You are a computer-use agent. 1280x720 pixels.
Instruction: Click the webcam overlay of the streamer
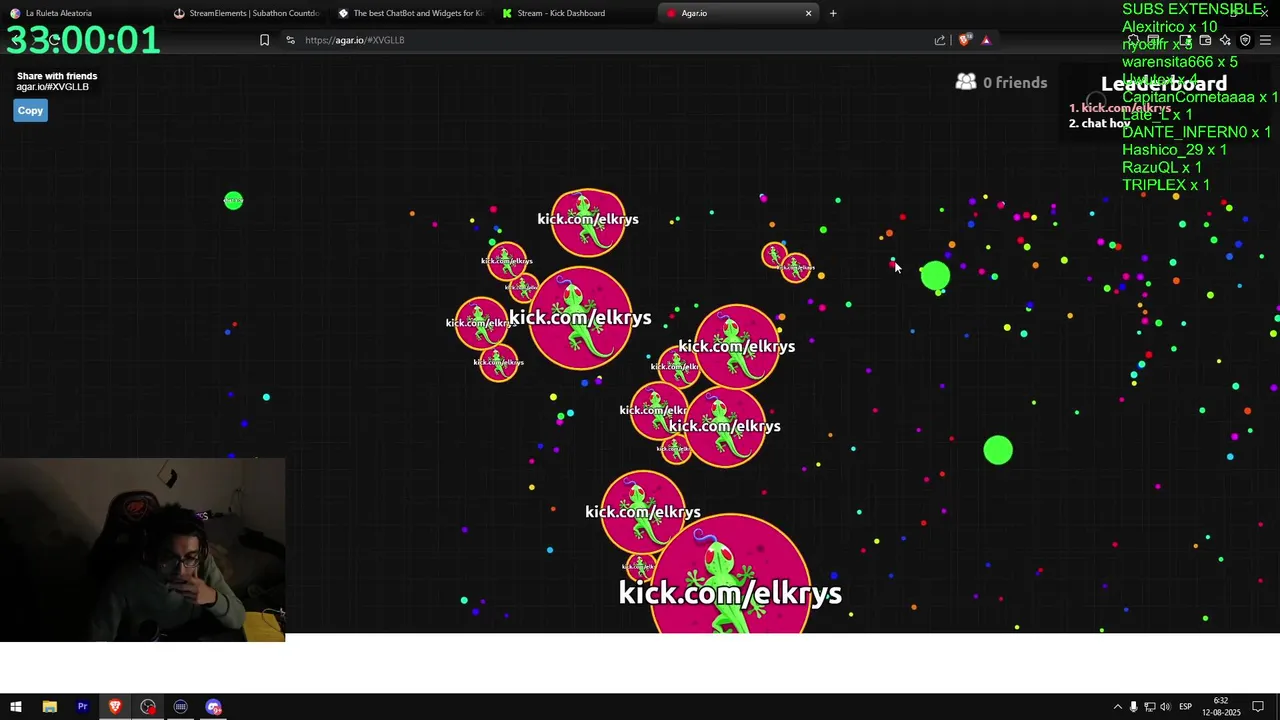(x=143, y=550)
